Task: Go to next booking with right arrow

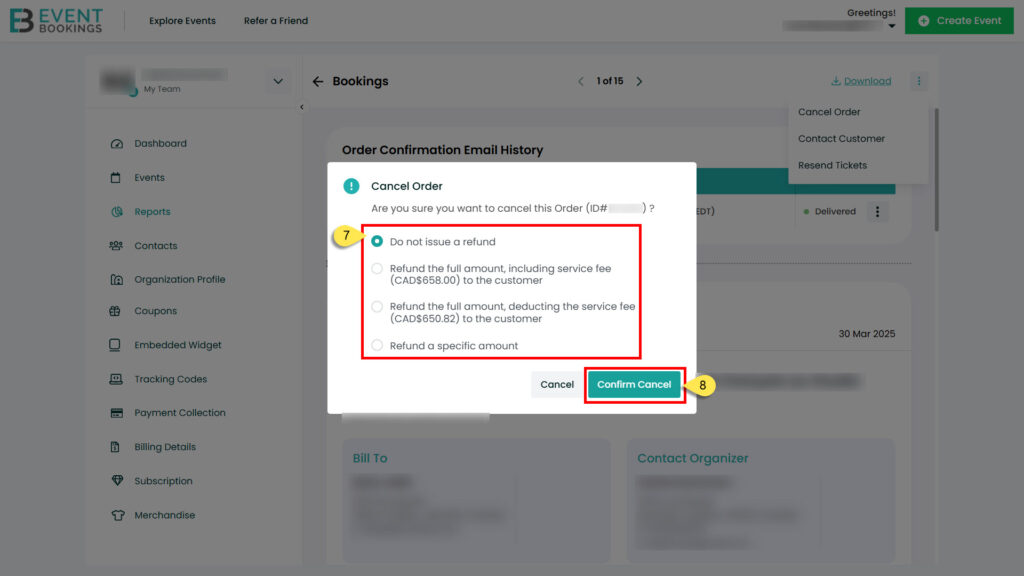Action: click(x=640, y=81)
